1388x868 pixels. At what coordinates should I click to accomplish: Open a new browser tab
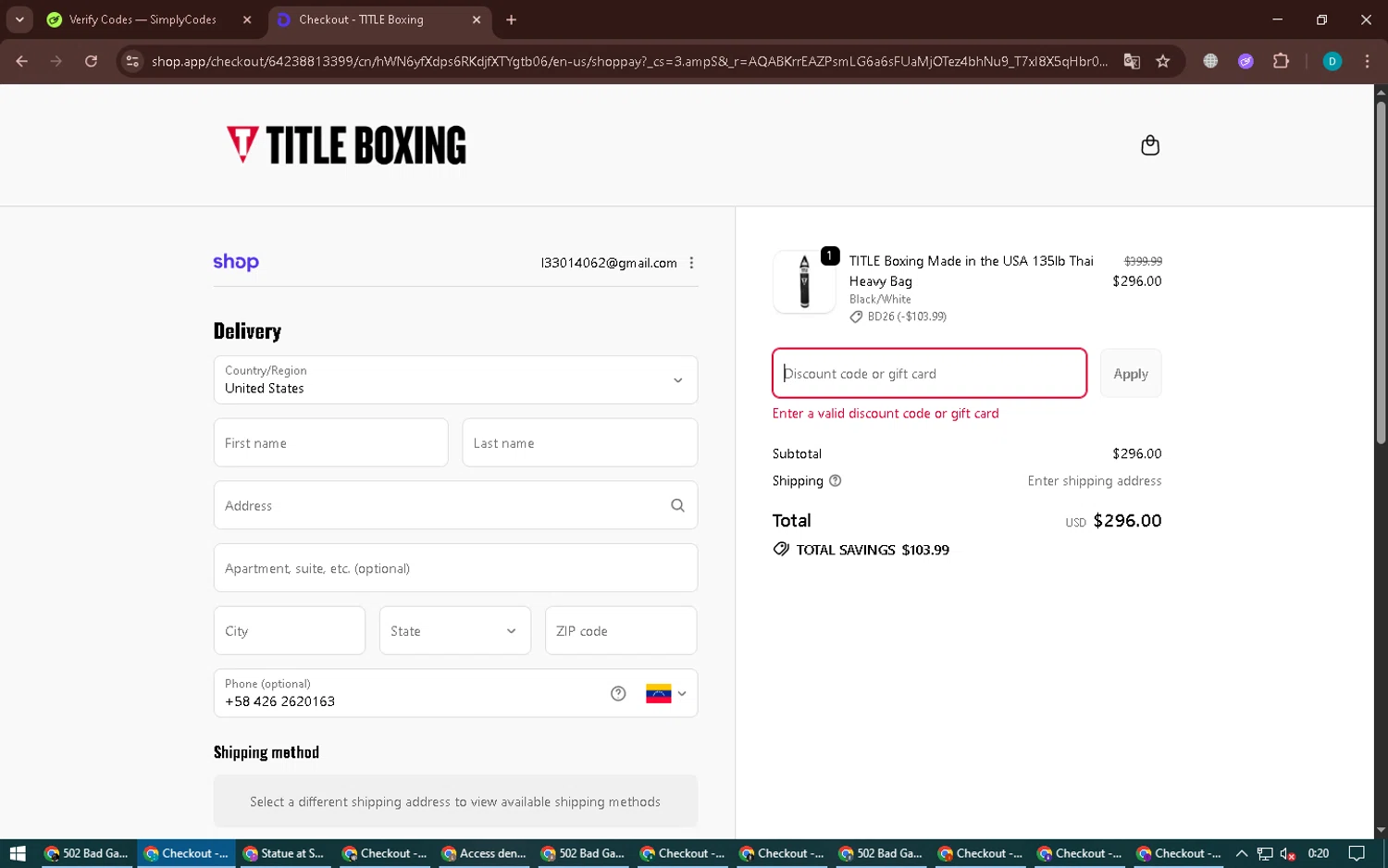[x=512, y=19]
